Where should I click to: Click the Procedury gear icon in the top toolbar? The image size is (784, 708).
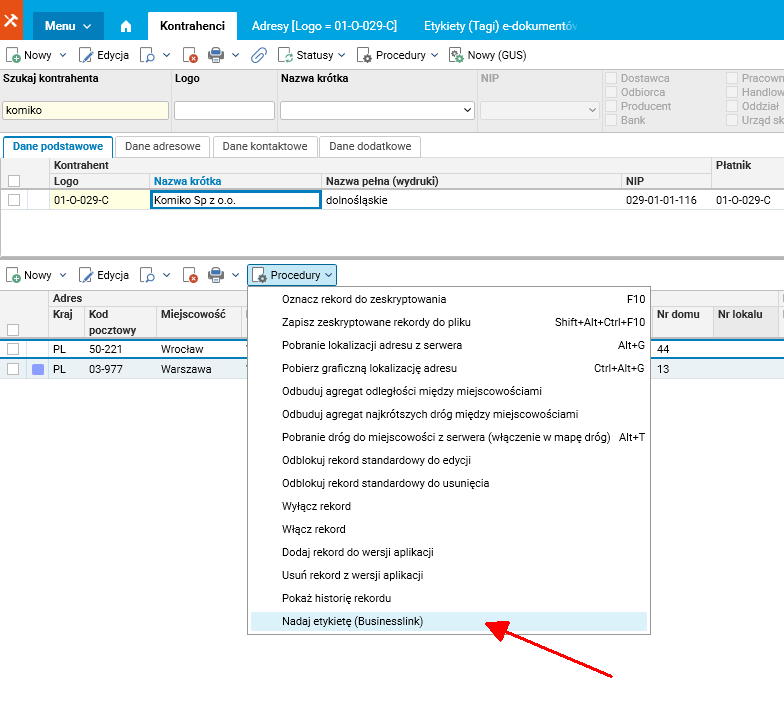coord(364,55)
